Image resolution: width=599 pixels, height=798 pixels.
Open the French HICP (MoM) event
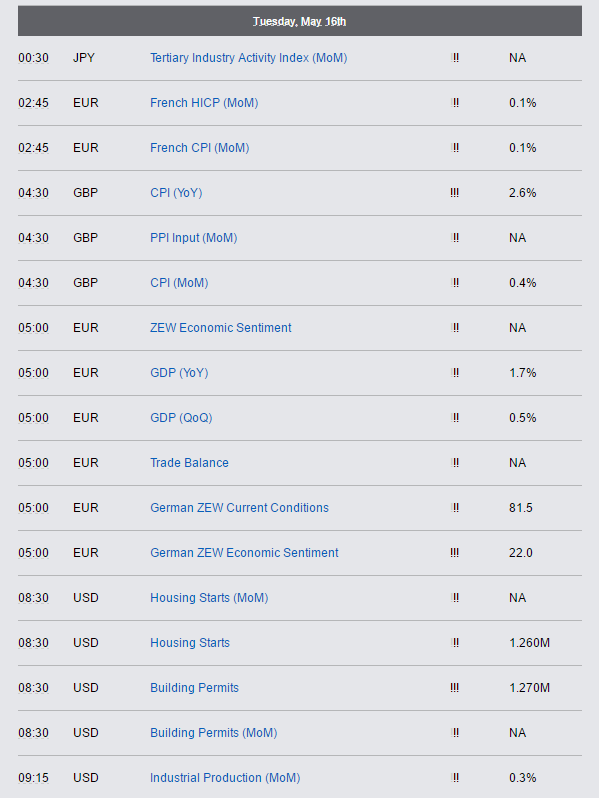204,103
